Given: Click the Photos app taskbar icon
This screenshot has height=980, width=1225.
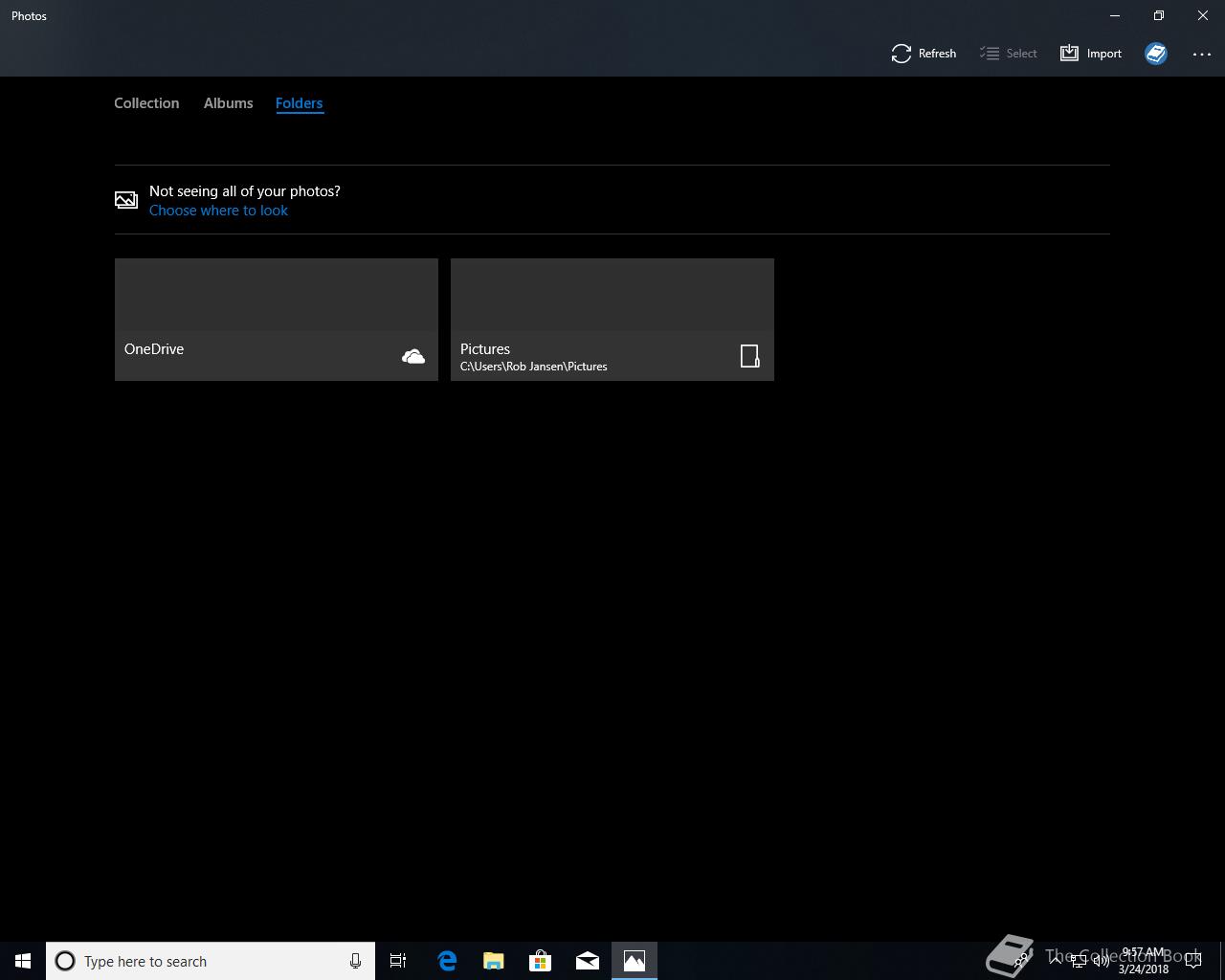Looking at the screenshot, I should pos(635,961).
